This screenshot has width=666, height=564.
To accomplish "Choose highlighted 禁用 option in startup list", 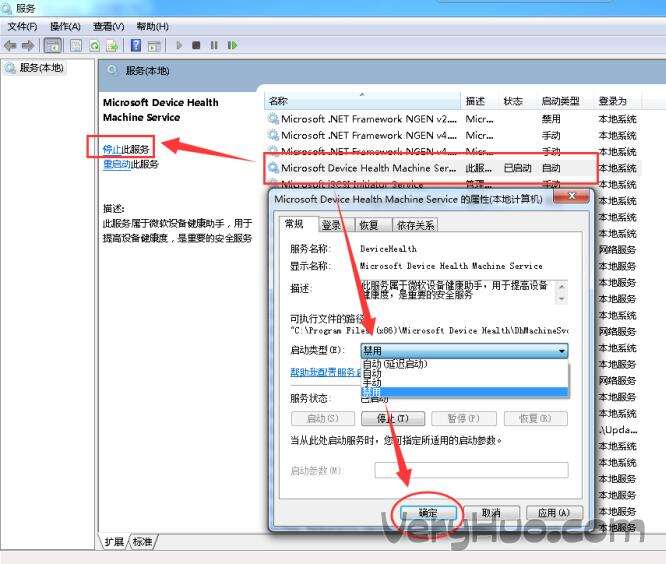I will [x=464, y=392].
